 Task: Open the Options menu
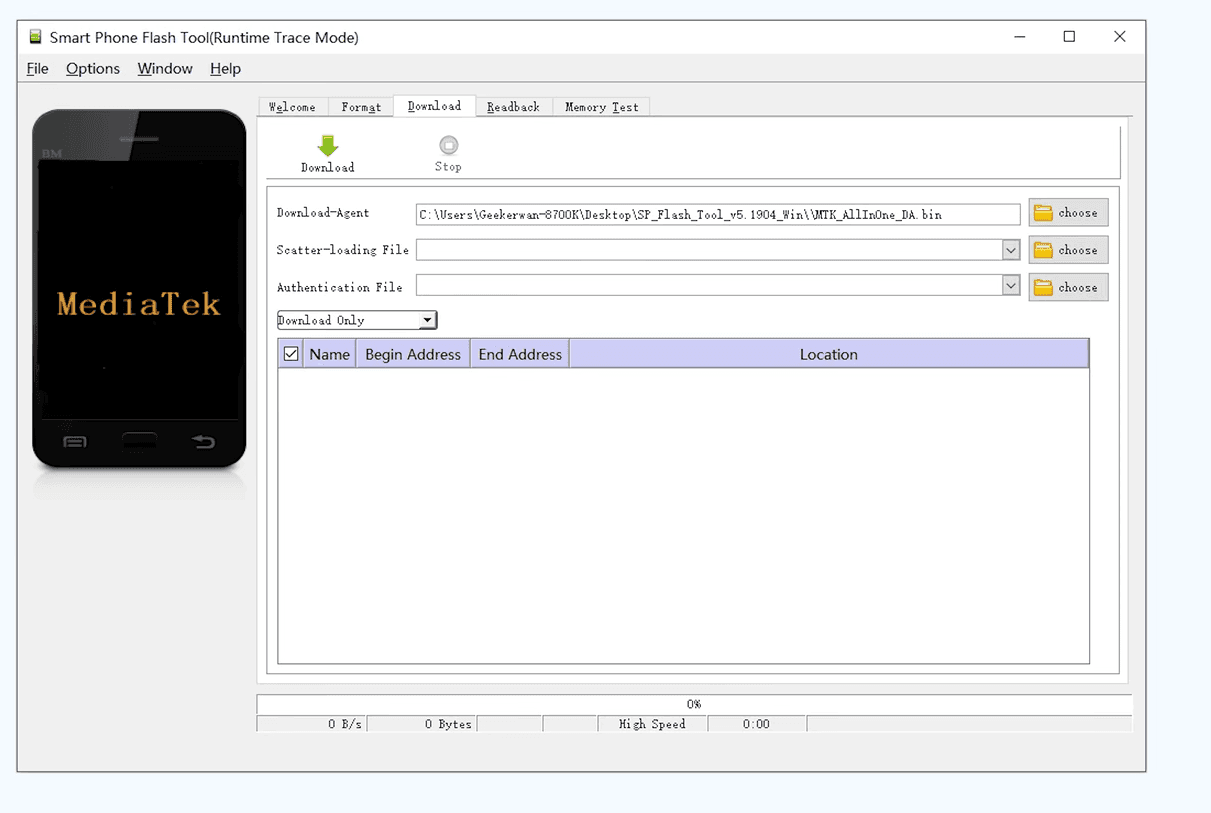coord(93,69)
